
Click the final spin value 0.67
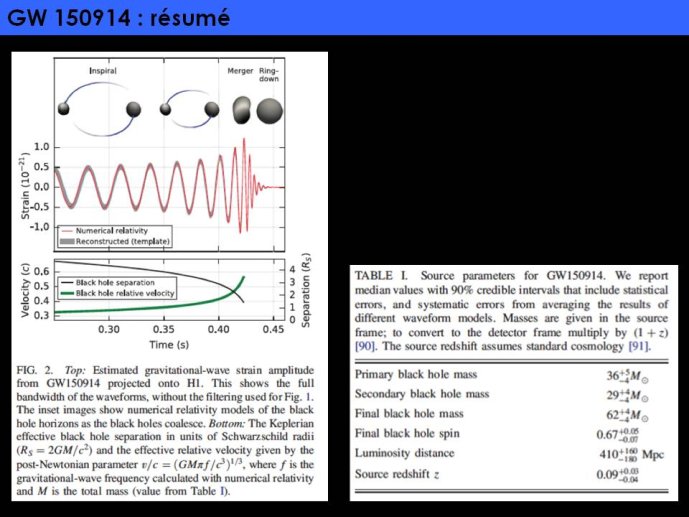pos(618,435)
